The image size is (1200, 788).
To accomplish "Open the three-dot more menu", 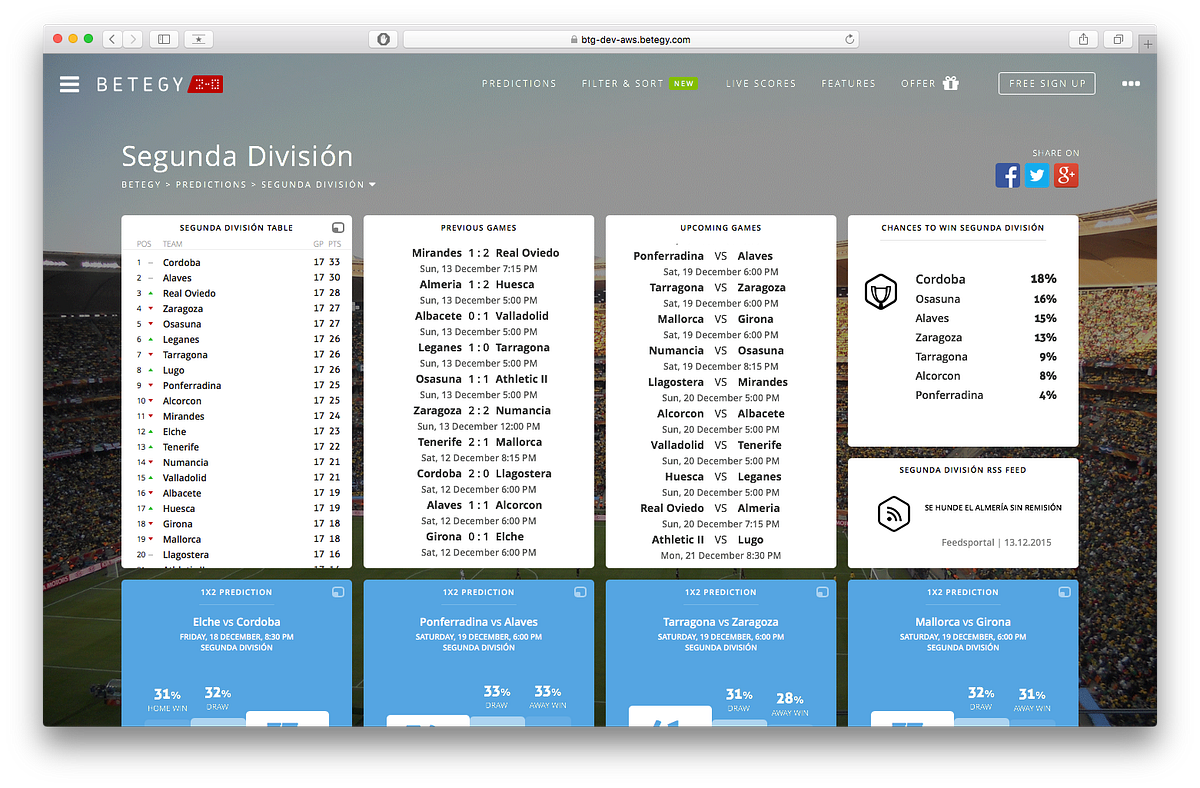I will pyautogui.click(x=1131, y=84).
